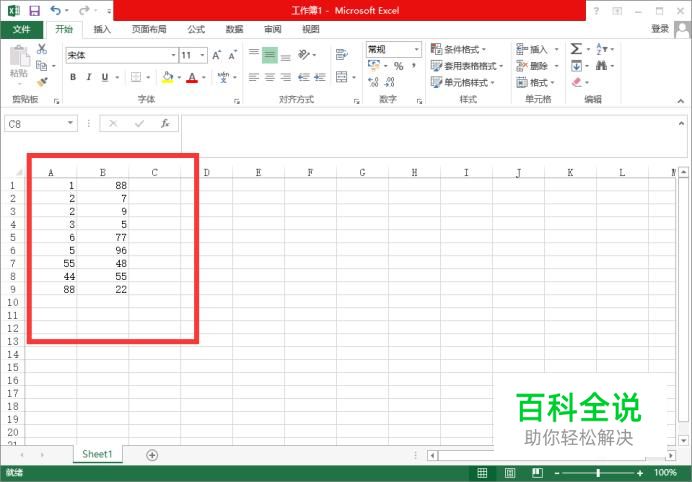Collapse the ribbon with the chevron

[x=681, y=101]
